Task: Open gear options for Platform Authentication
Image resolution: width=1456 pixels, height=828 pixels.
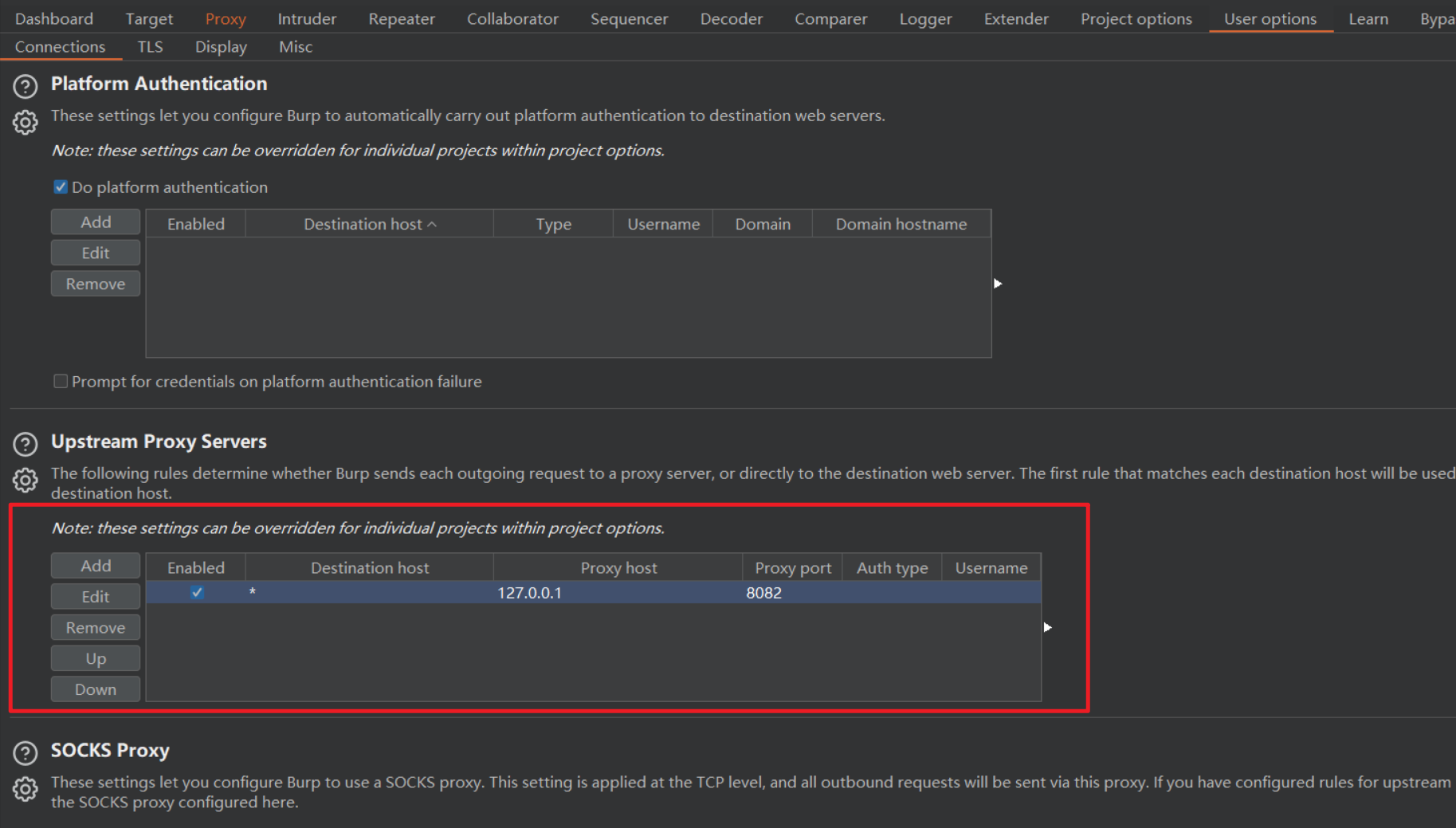Action: (x=26, y=122)
